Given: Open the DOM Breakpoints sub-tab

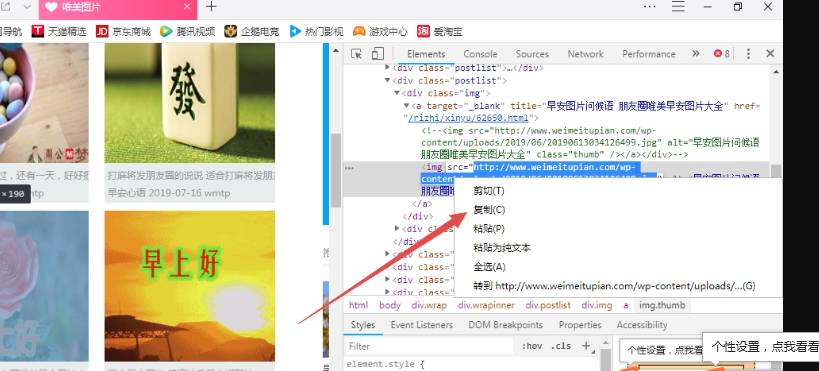Looking at the screenshot, I should click(x=506, y=324).
